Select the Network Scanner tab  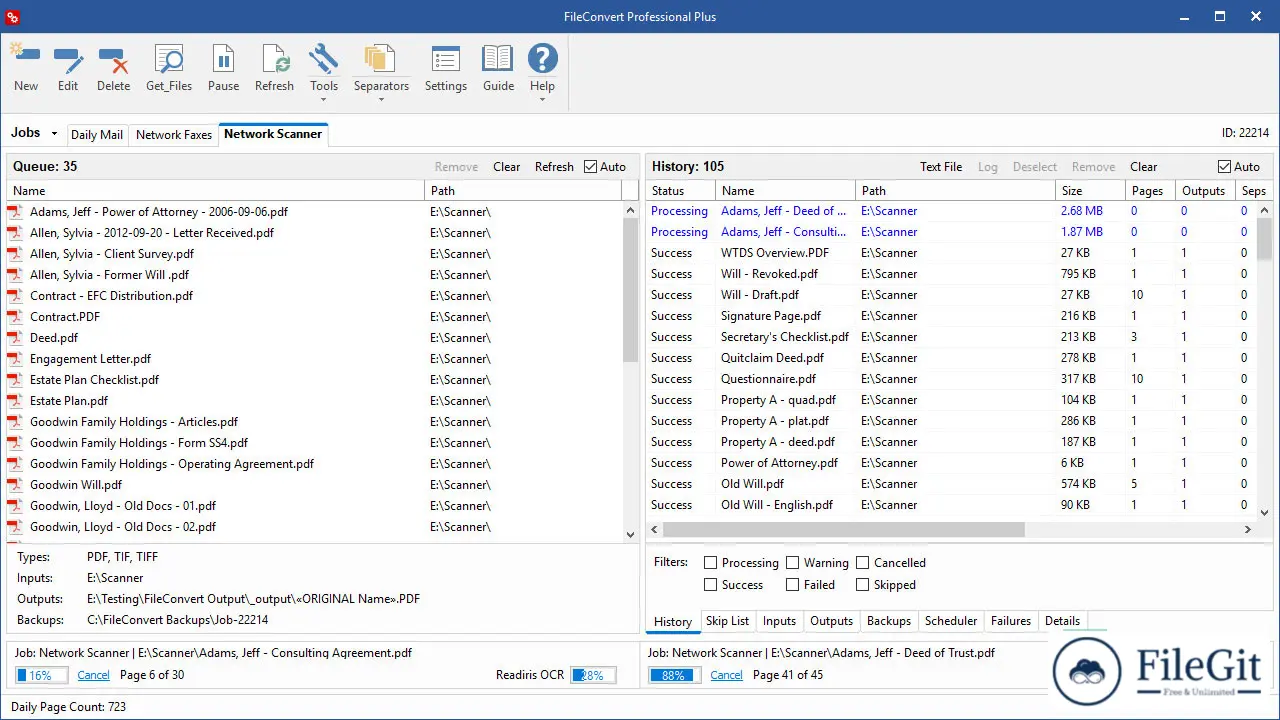pyautogui.click(x=273, y=134)
